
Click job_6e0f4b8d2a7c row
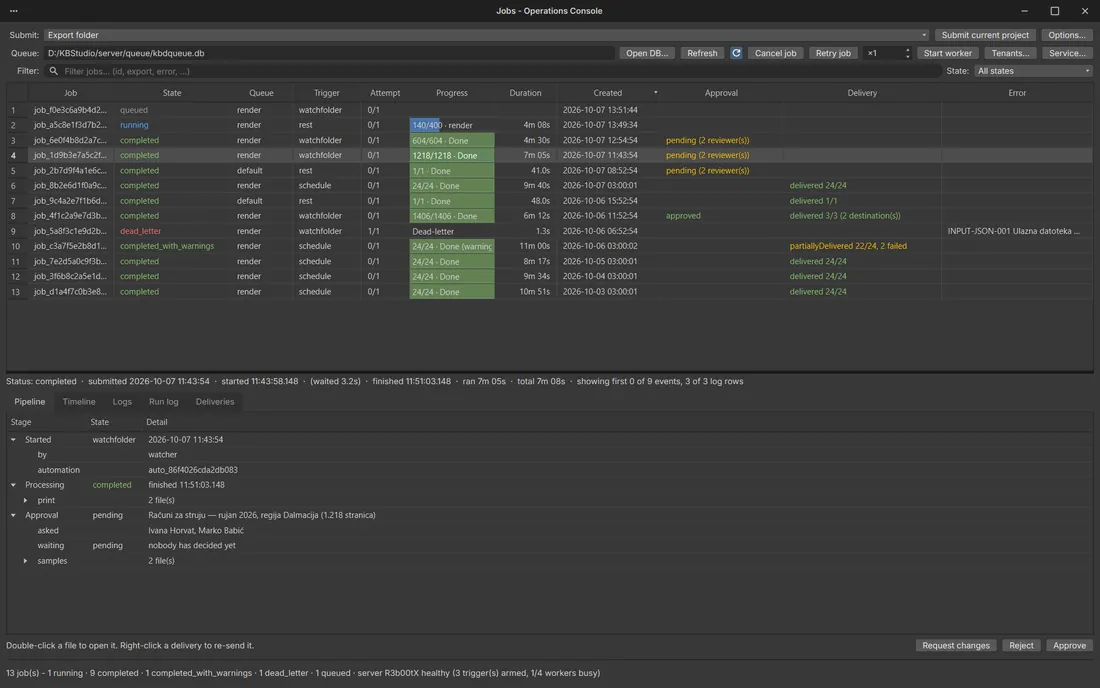tap(549, 140)
